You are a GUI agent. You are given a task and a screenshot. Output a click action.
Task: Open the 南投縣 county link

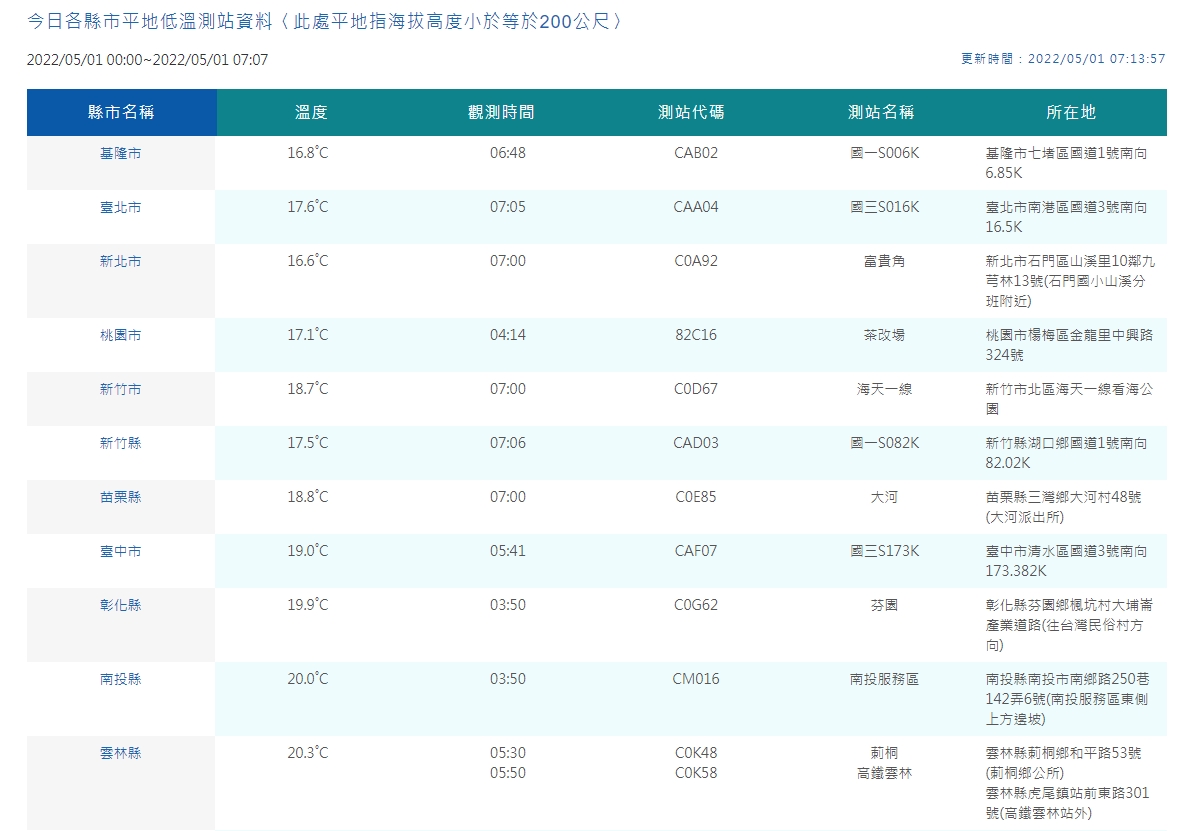[120, 680]
